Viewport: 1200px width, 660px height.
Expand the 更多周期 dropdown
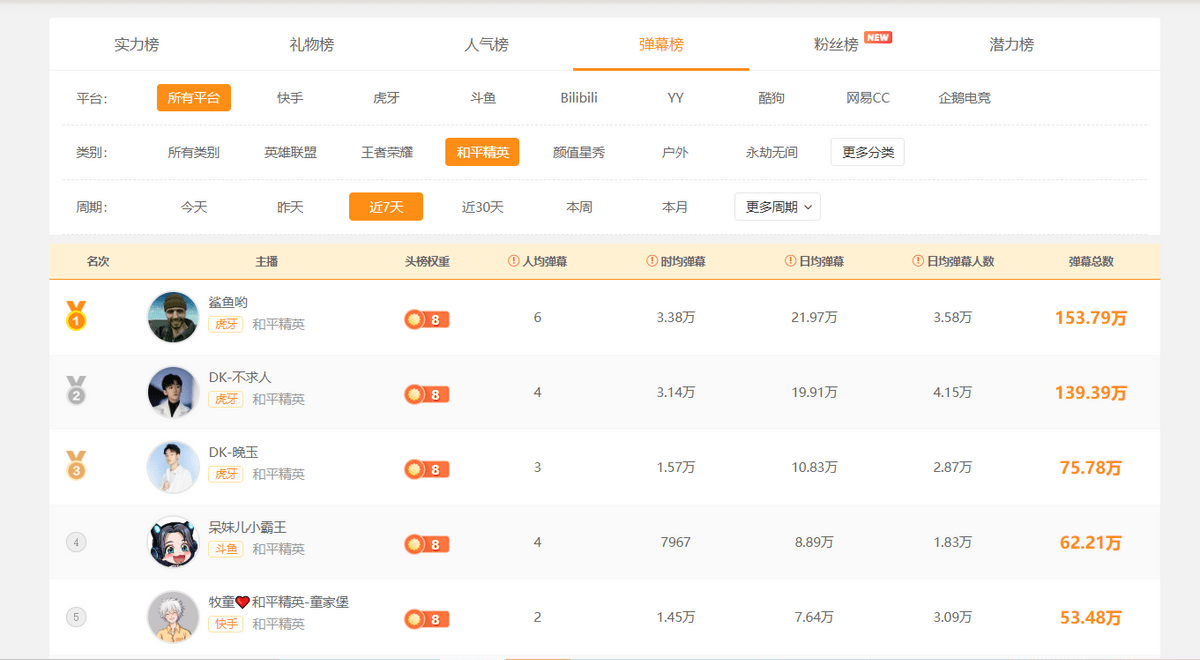(777, 207)
